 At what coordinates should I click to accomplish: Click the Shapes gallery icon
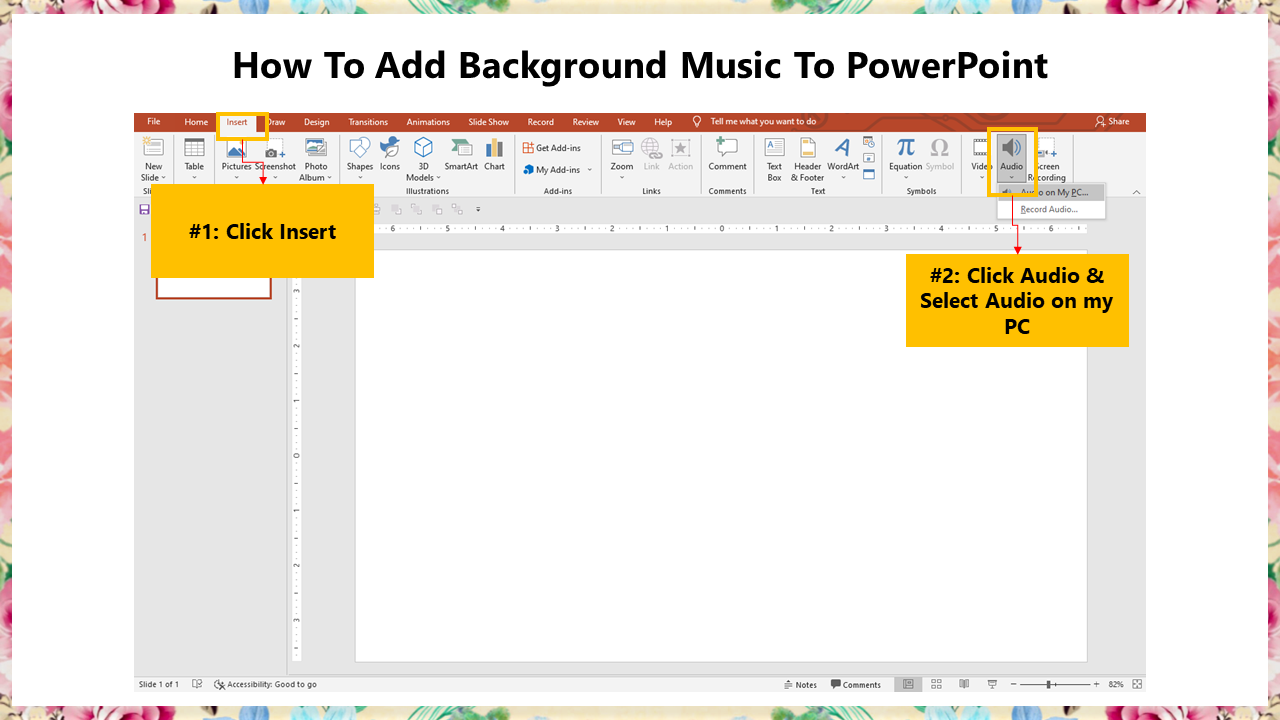(x=360, y=147)
